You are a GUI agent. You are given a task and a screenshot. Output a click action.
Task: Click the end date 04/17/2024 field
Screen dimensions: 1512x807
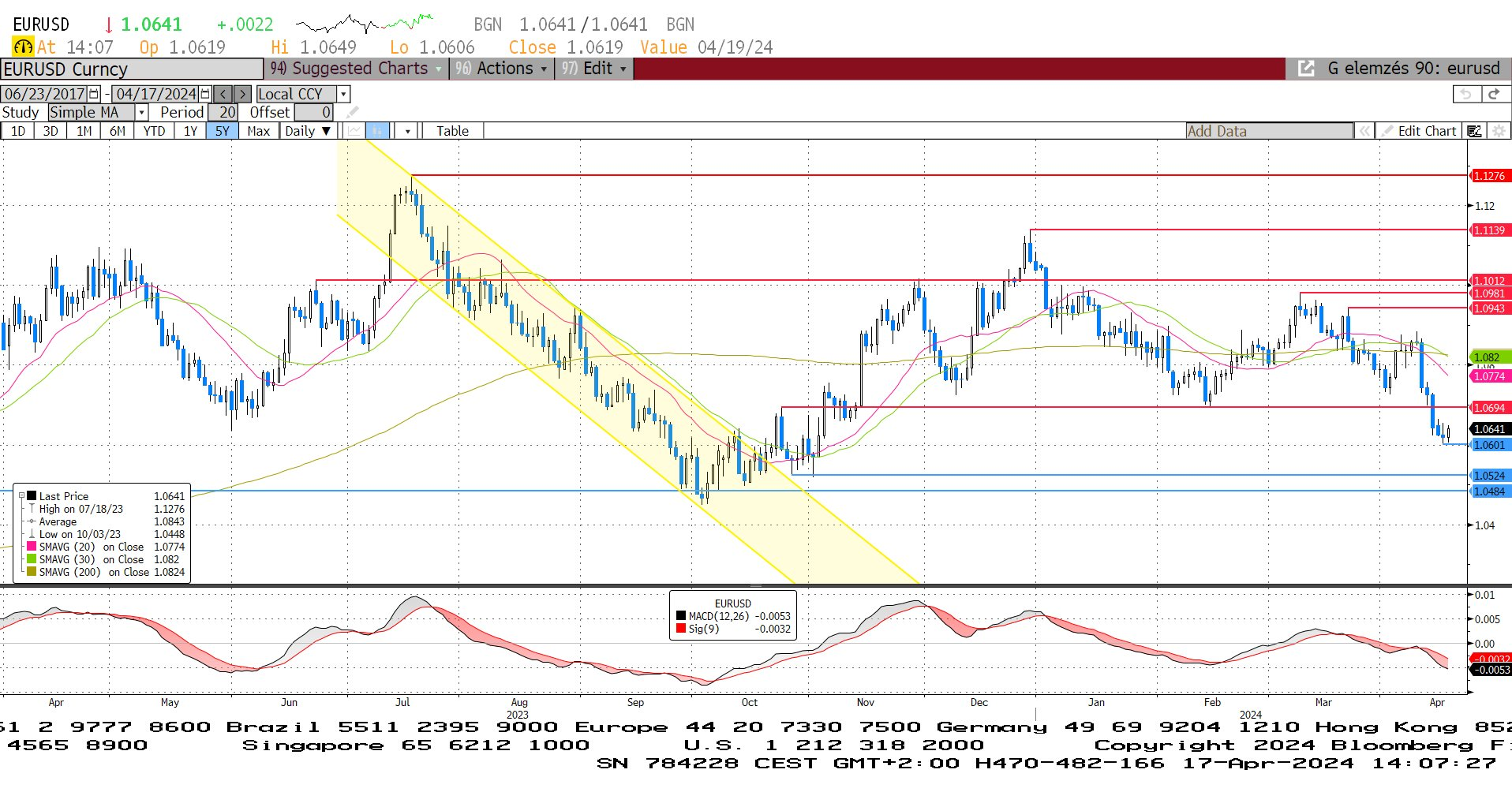(x=156, y=94)
